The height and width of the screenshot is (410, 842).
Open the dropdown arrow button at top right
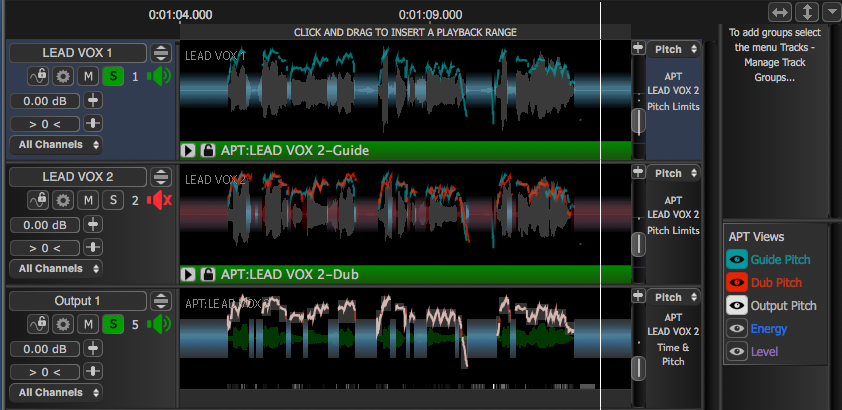(831, 12)
